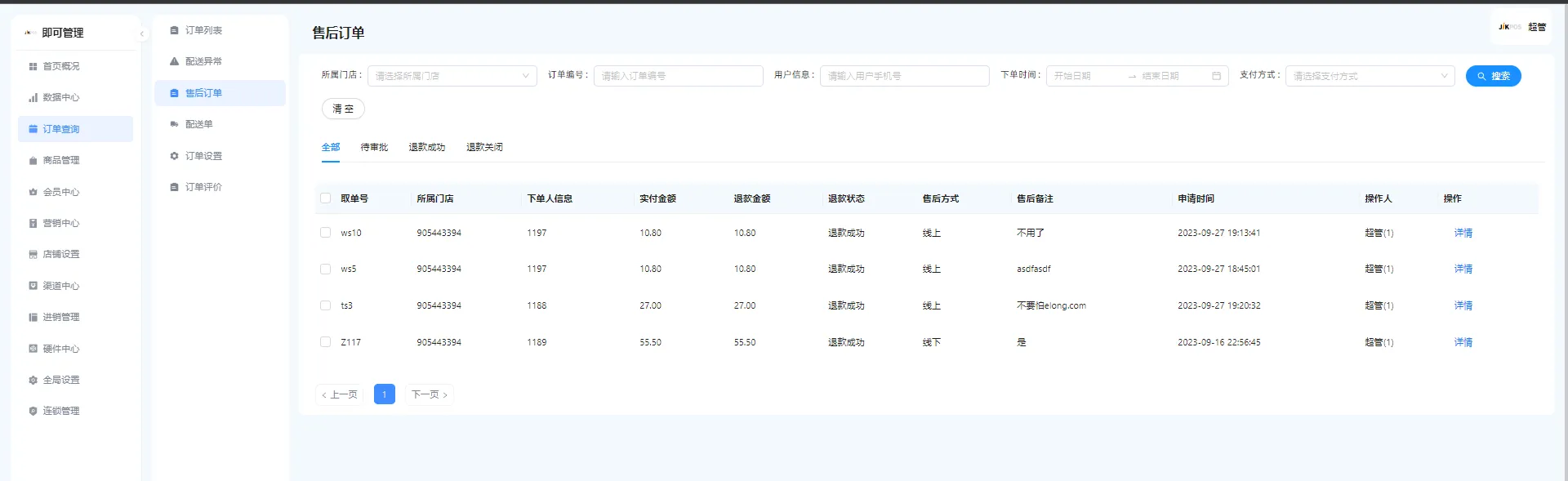Click the 55.50 实付金额 cell
The image size is (1568, 481).
pos(651,342)
